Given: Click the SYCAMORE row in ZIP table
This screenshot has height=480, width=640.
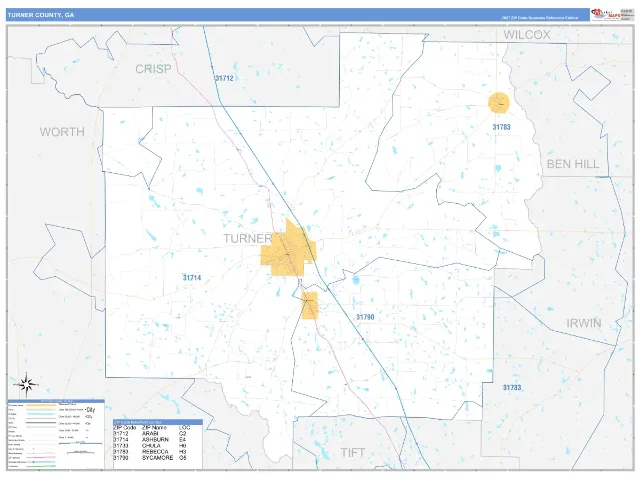Looking at the screenshot, I should tap(151, 458).
